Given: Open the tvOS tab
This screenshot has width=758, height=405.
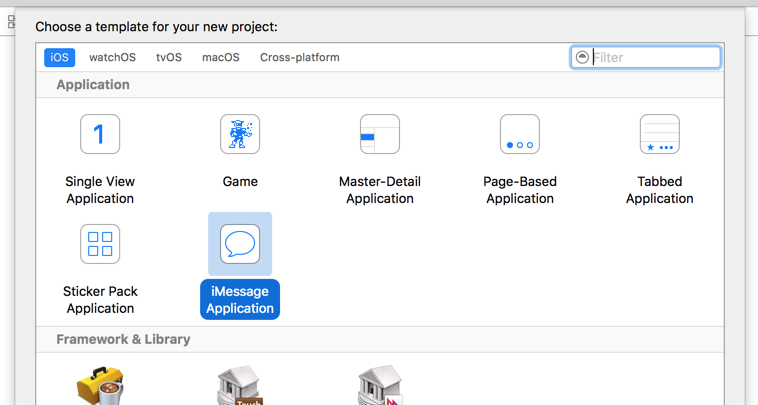Looking at the screenshot, I should (169, 58).
